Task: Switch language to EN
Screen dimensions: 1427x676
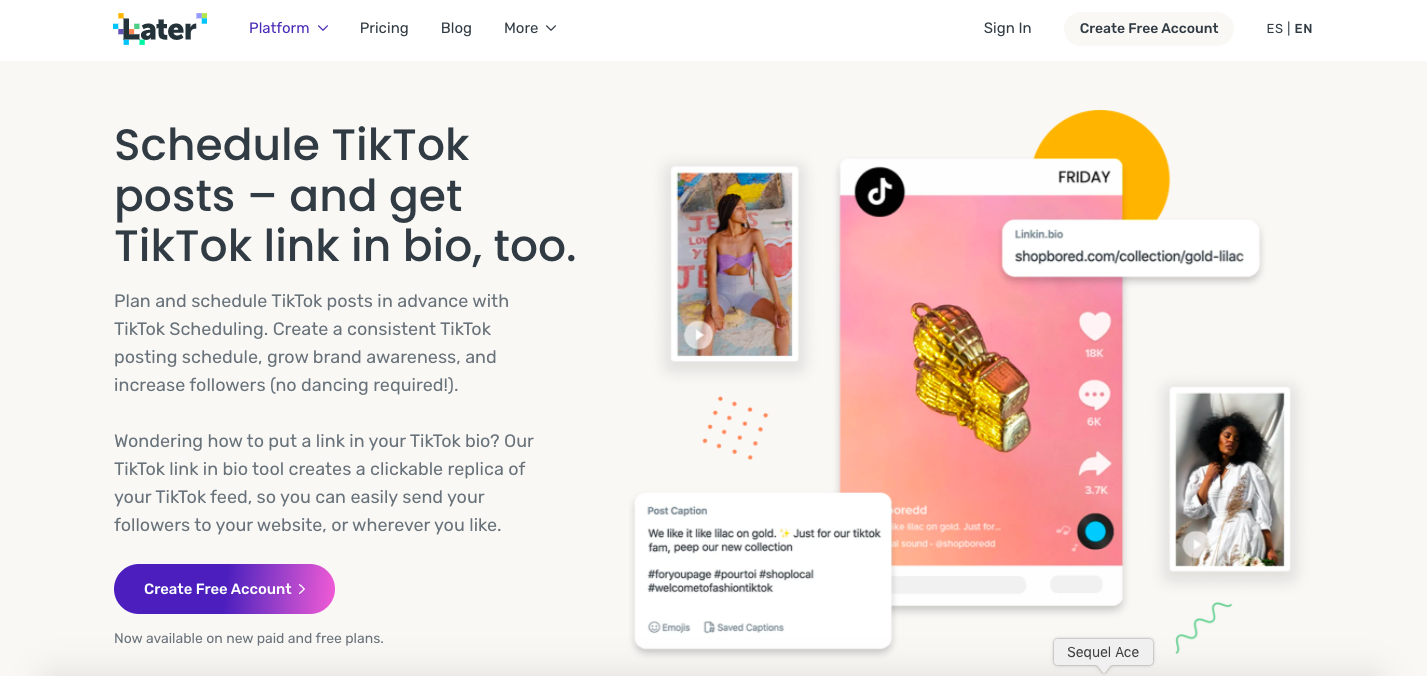Action: pyautogui.click(x=1303, y=28)
